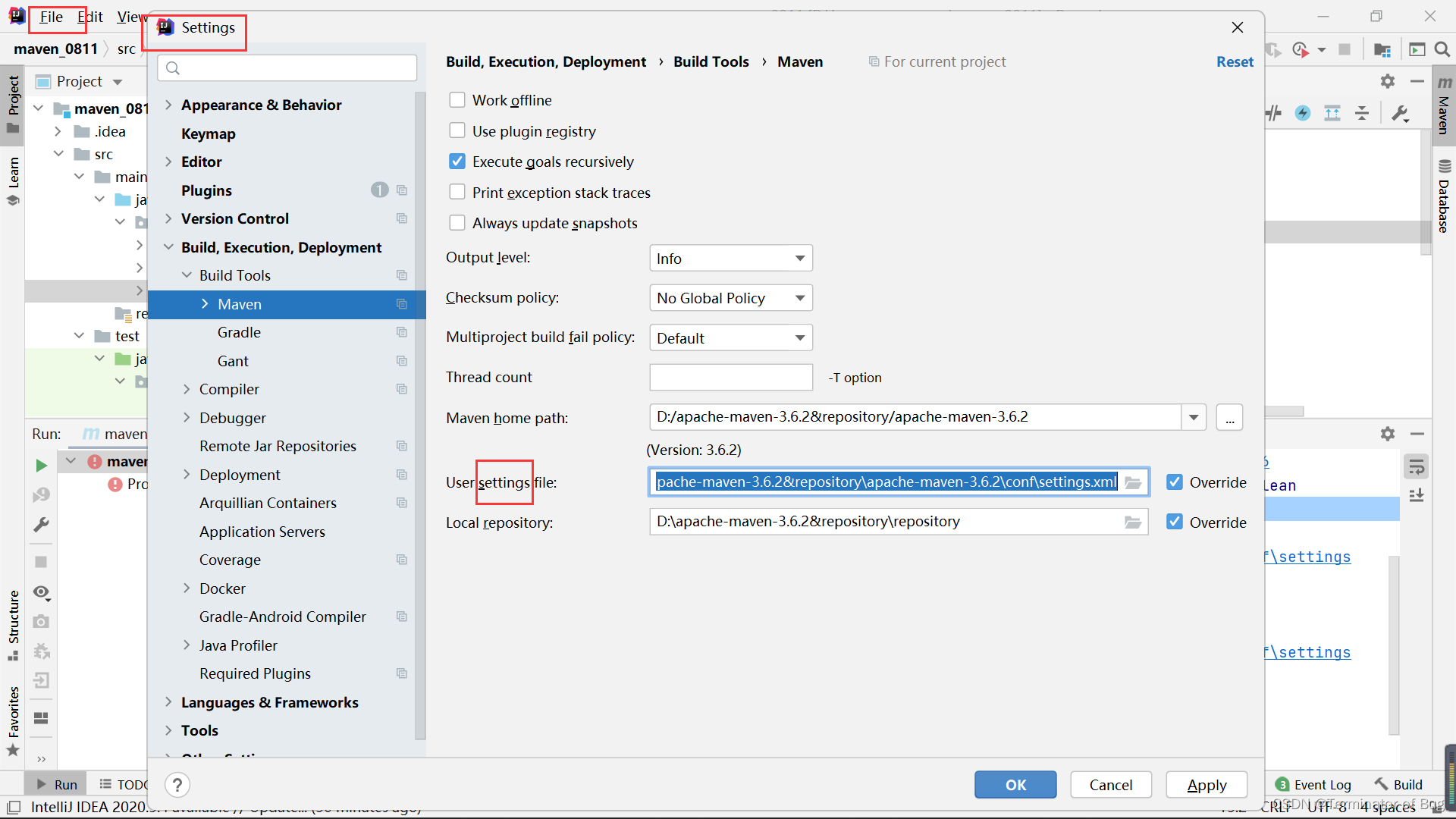1456x819 pixels.
Task: Open the Maven home path dropdown arrow
Action: coord(1194,417)
